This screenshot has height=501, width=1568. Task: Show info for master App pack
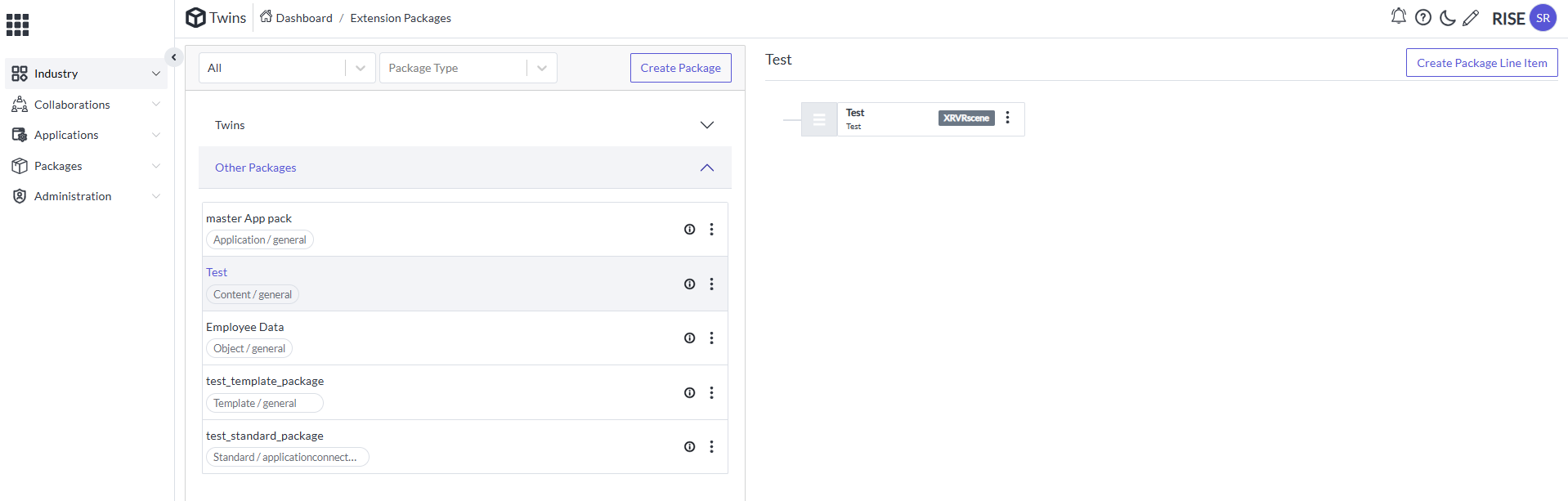(x=689, y=230)
